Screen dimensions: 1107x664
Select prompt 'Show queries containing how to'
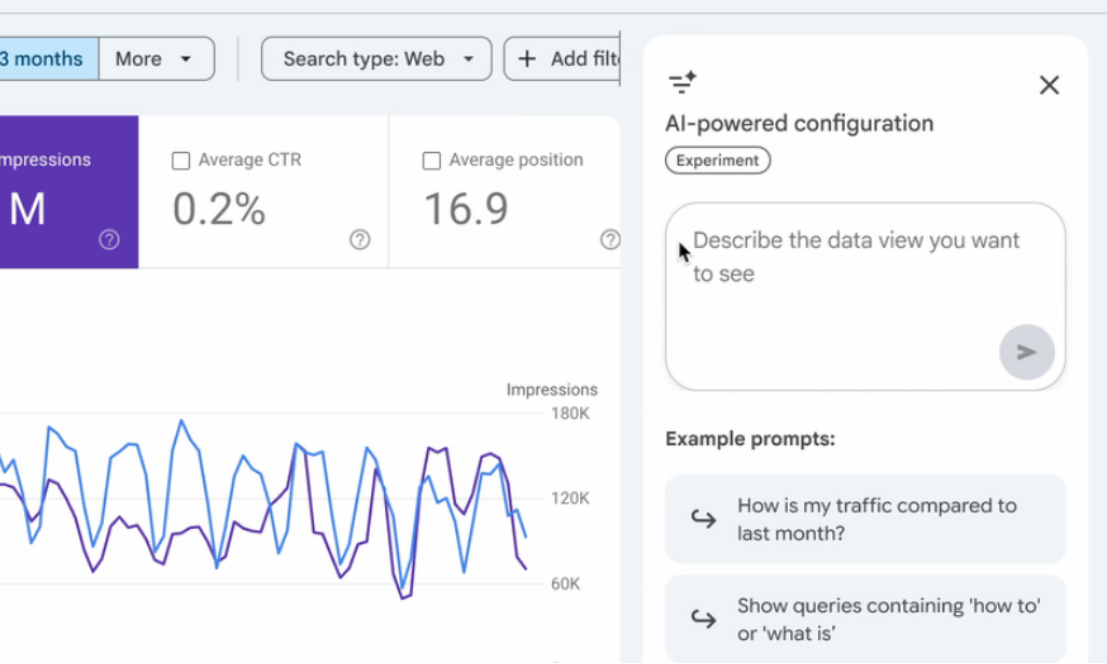[887, 619]
